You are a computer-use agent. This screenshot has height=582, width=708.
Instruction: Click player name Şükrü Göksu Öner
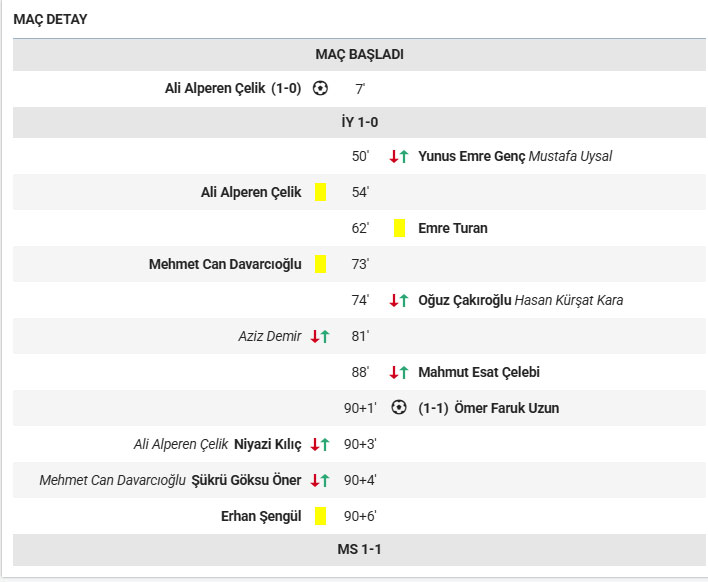tap(246, 480)
